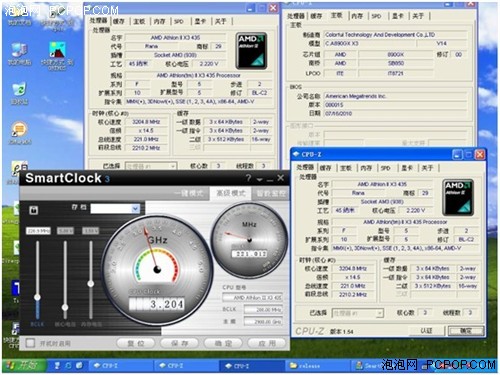The width and height of the screenshot is (500, 375).
Task: Click the core voltage value box above 核心电压 slider
Action: [x=65, y=231]
